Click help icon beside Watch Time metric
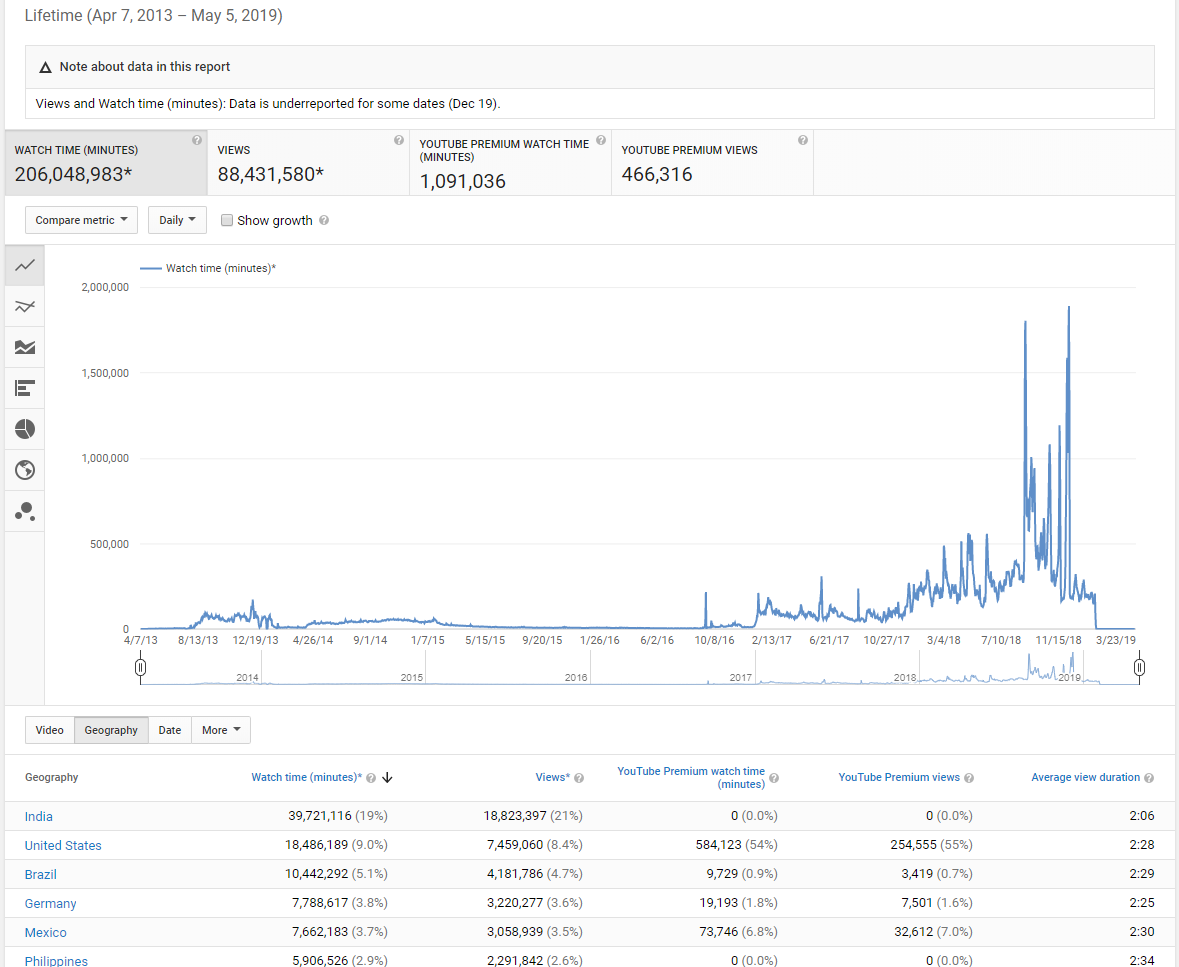Image resolution: width=1179 pixels, height=967 pixels. tap(197, 140)
